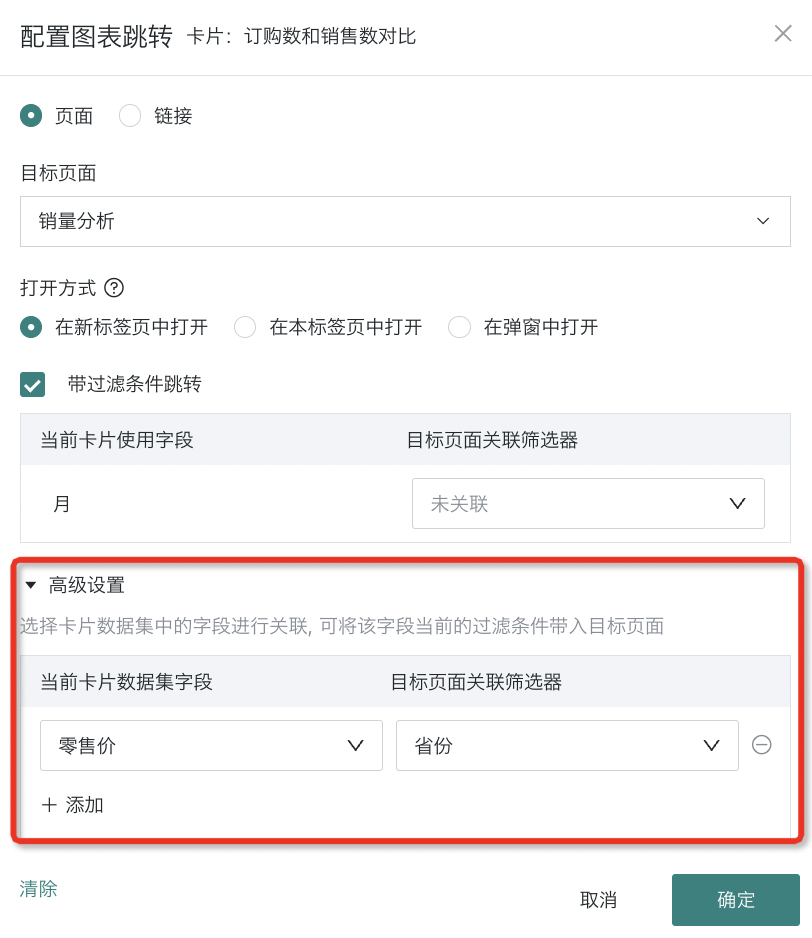Select the 链接 radio option
Screen dimensions: 812x938
130,115
